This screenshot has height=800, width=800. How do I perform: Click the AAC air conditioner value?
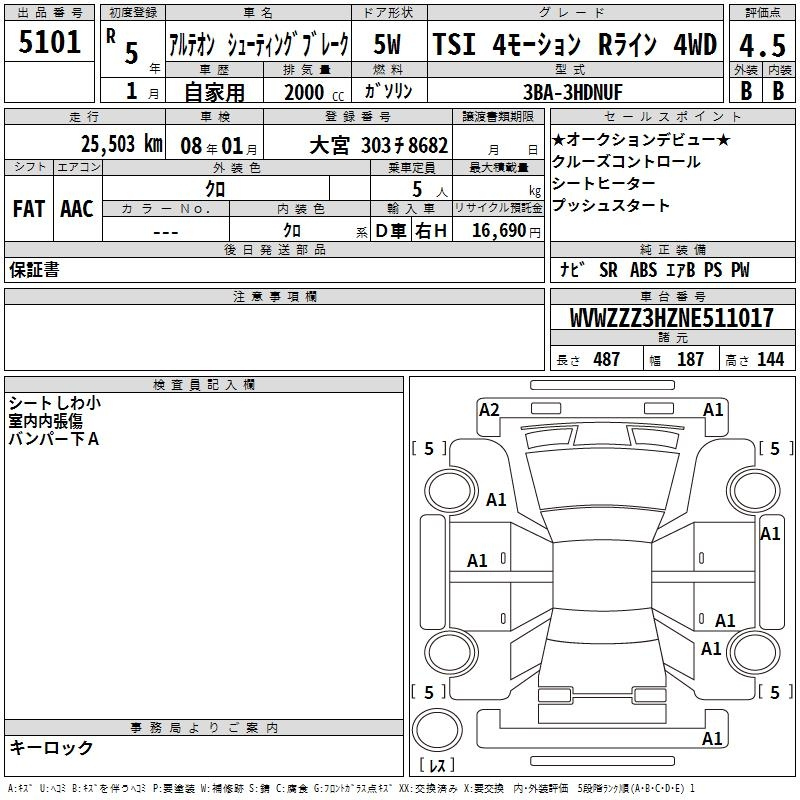point(76,208)
